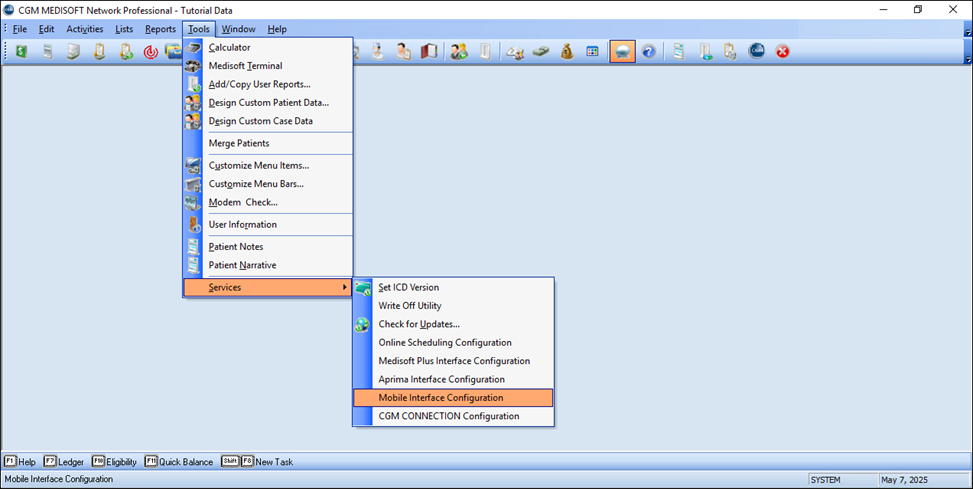Viewport: 973px width, 489px height.
Task: Click the green cash stack toolbar icon
Action: (x=540, y=52)
